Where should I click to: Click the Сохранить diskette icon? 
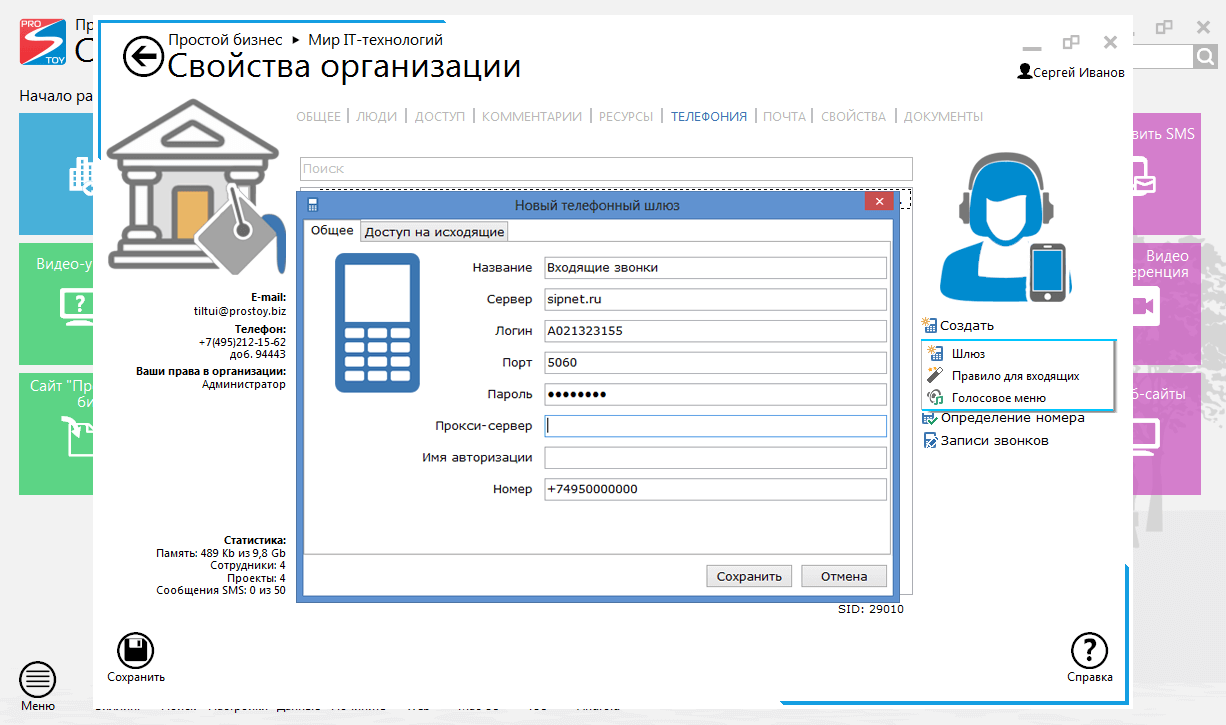[x=135, y=651]
